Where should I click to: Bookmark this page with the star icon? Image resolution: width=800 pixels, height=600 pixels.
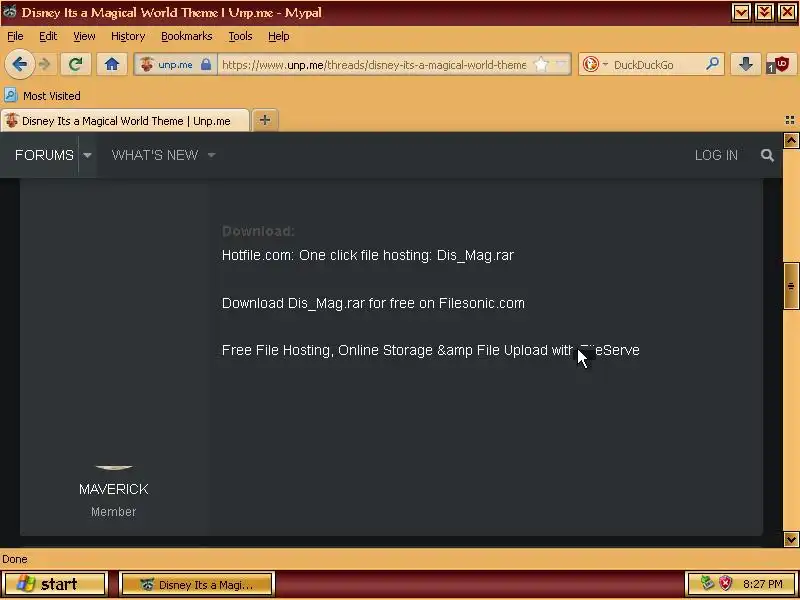pos(541,64)
